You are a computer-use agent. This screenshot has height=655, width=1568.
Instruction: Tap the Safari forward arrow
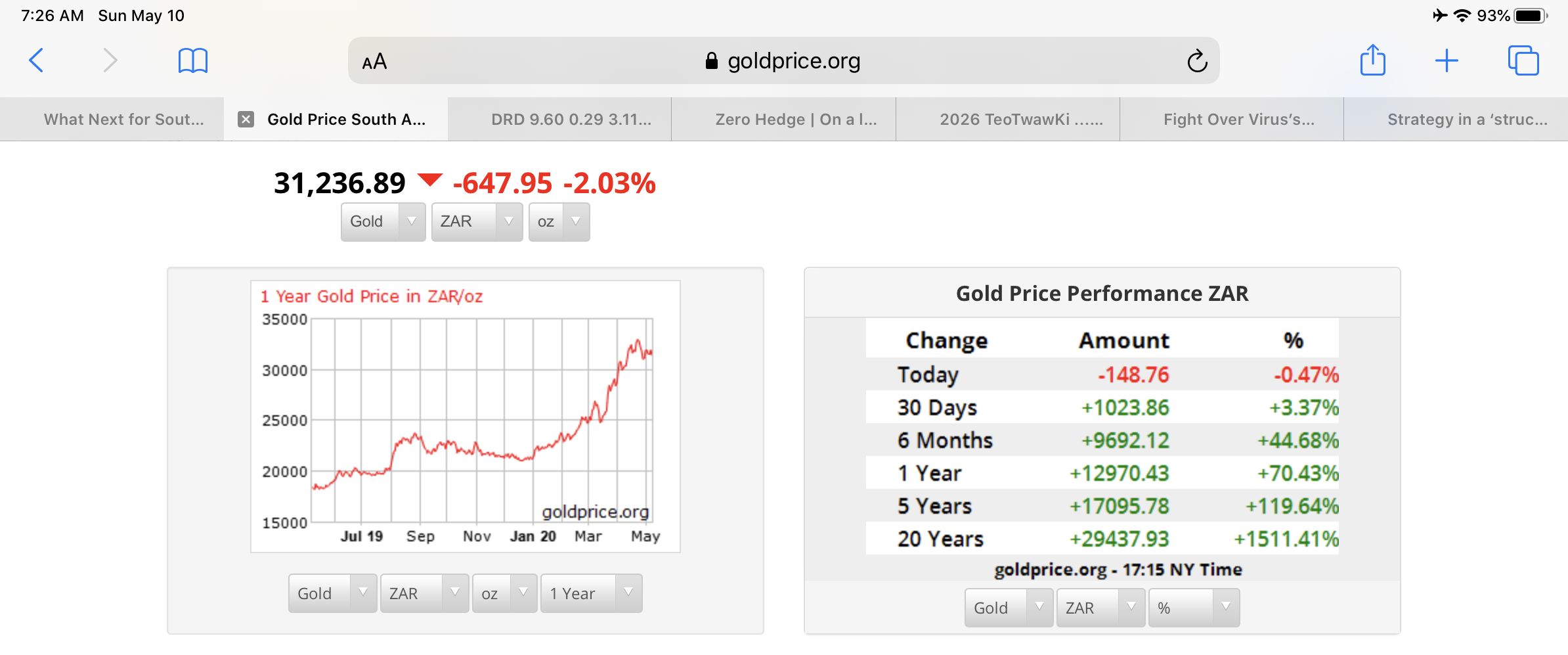click(110, 60)
